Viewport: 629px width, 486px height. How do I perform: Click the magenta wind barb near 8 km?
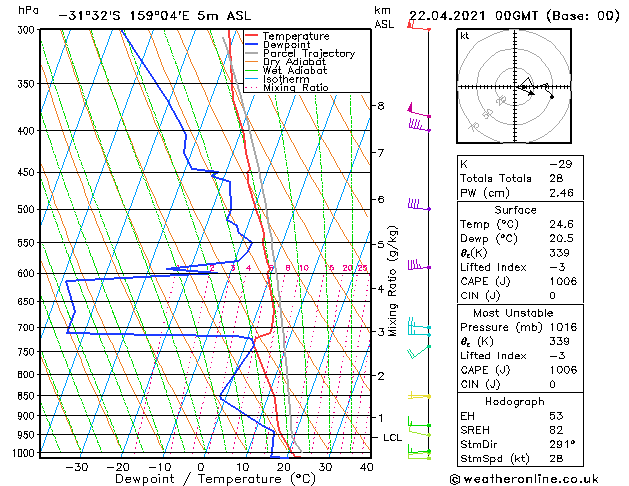419,111
